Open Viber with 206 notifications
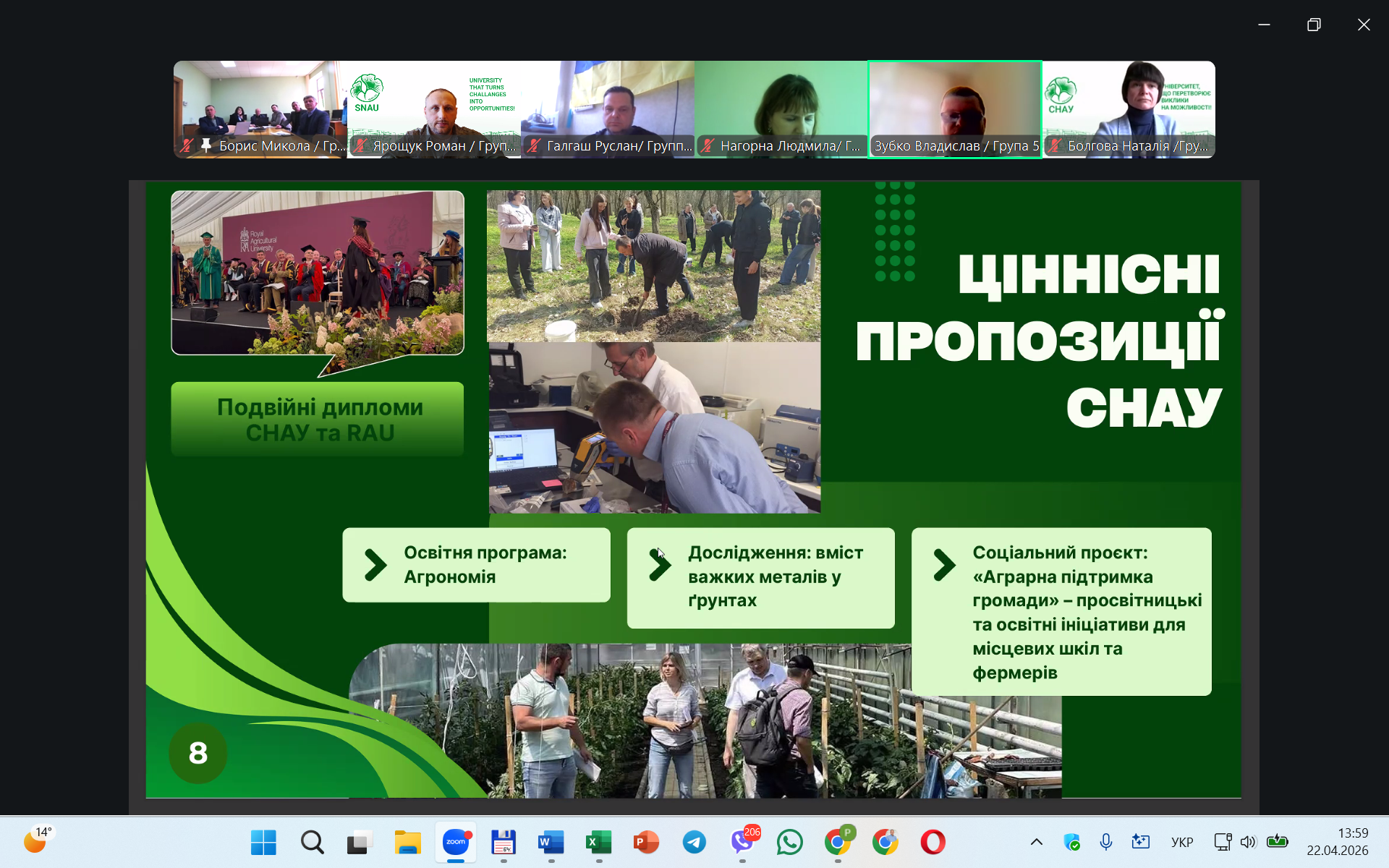 (x=742, y=842)
